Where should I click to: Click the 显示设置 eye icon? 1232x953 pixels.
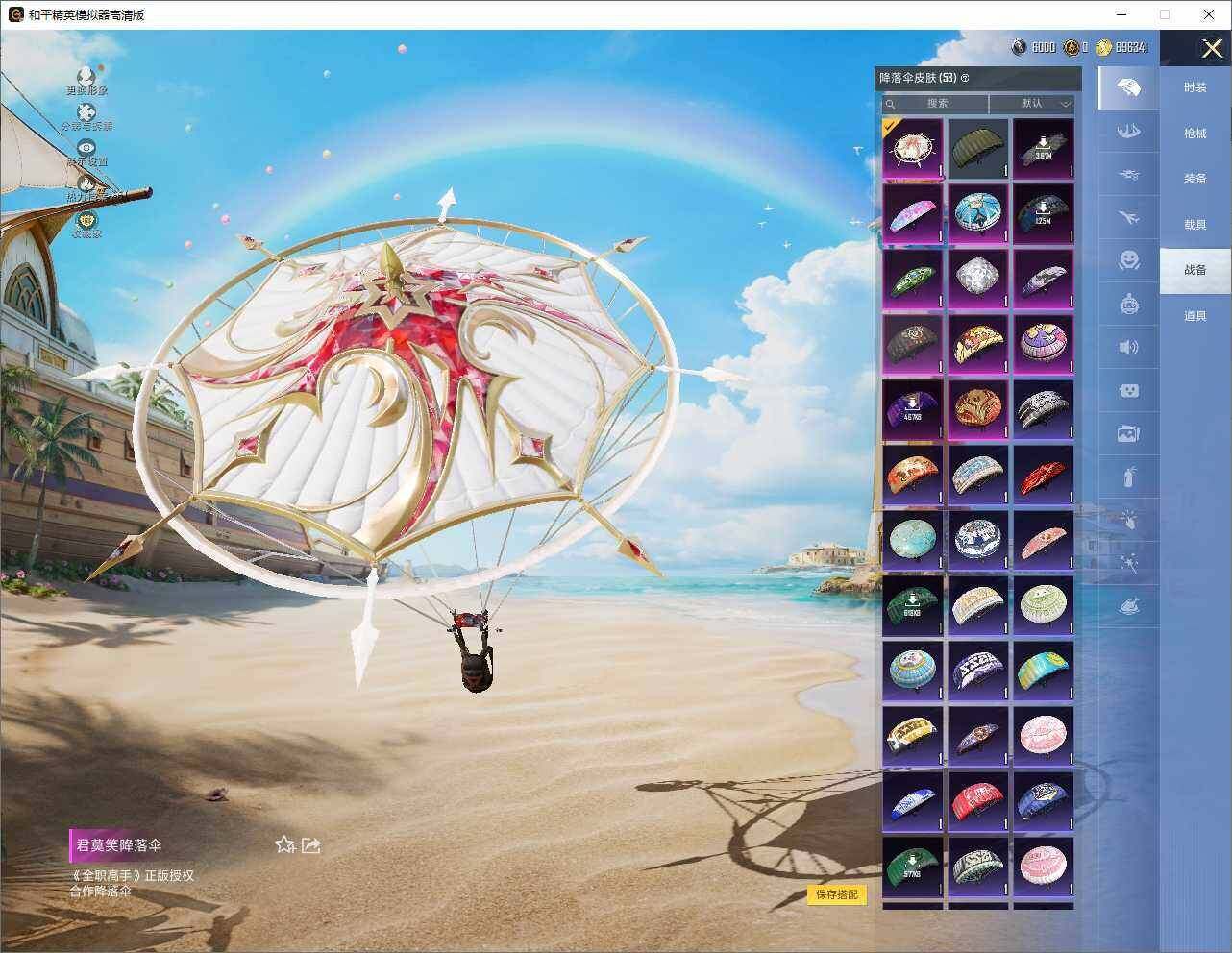[x=86, y=147]
